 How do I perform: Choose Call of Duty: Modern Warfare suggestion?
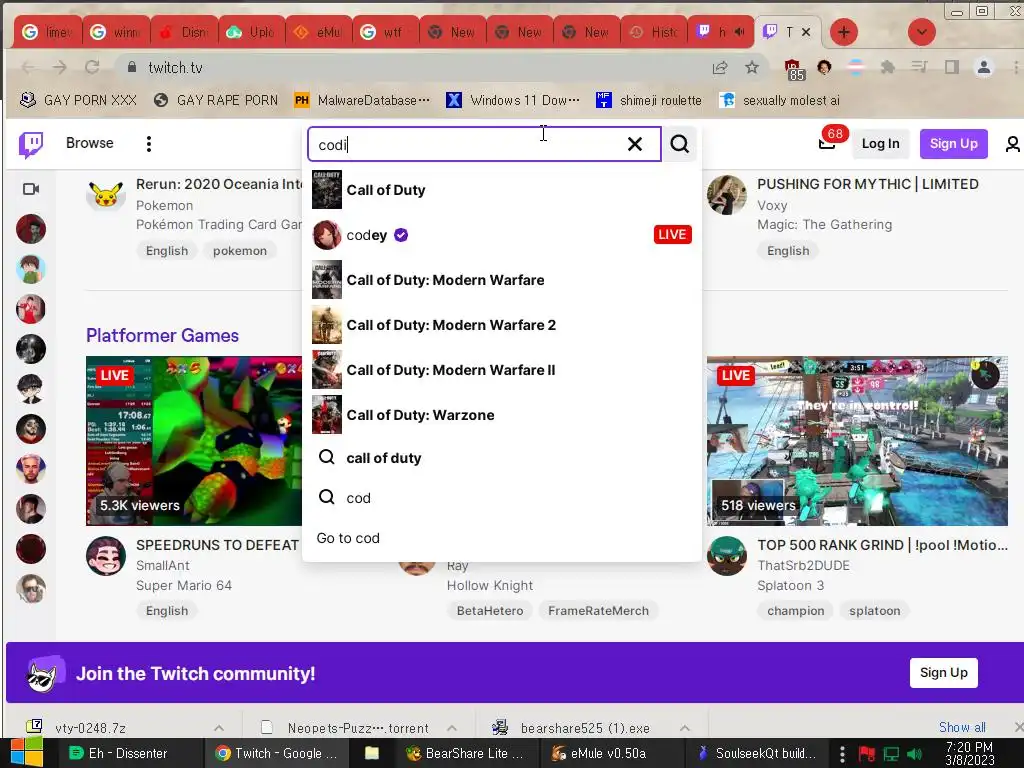click(x=502, y=280)
